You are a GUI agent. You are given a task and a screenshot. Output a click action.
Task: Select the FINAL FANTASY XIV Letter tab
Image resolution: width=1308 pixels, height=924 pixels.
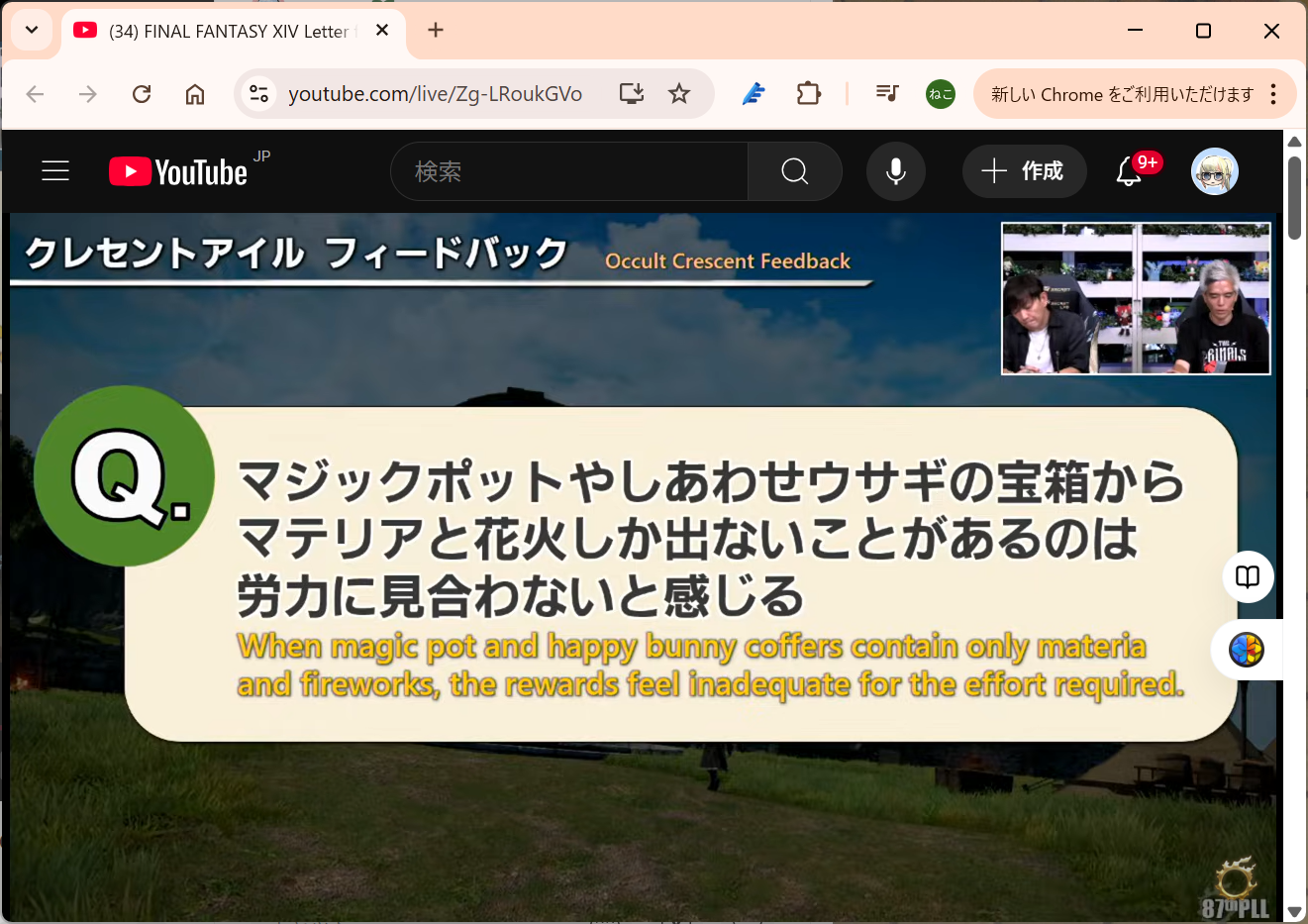pos(233,32)
